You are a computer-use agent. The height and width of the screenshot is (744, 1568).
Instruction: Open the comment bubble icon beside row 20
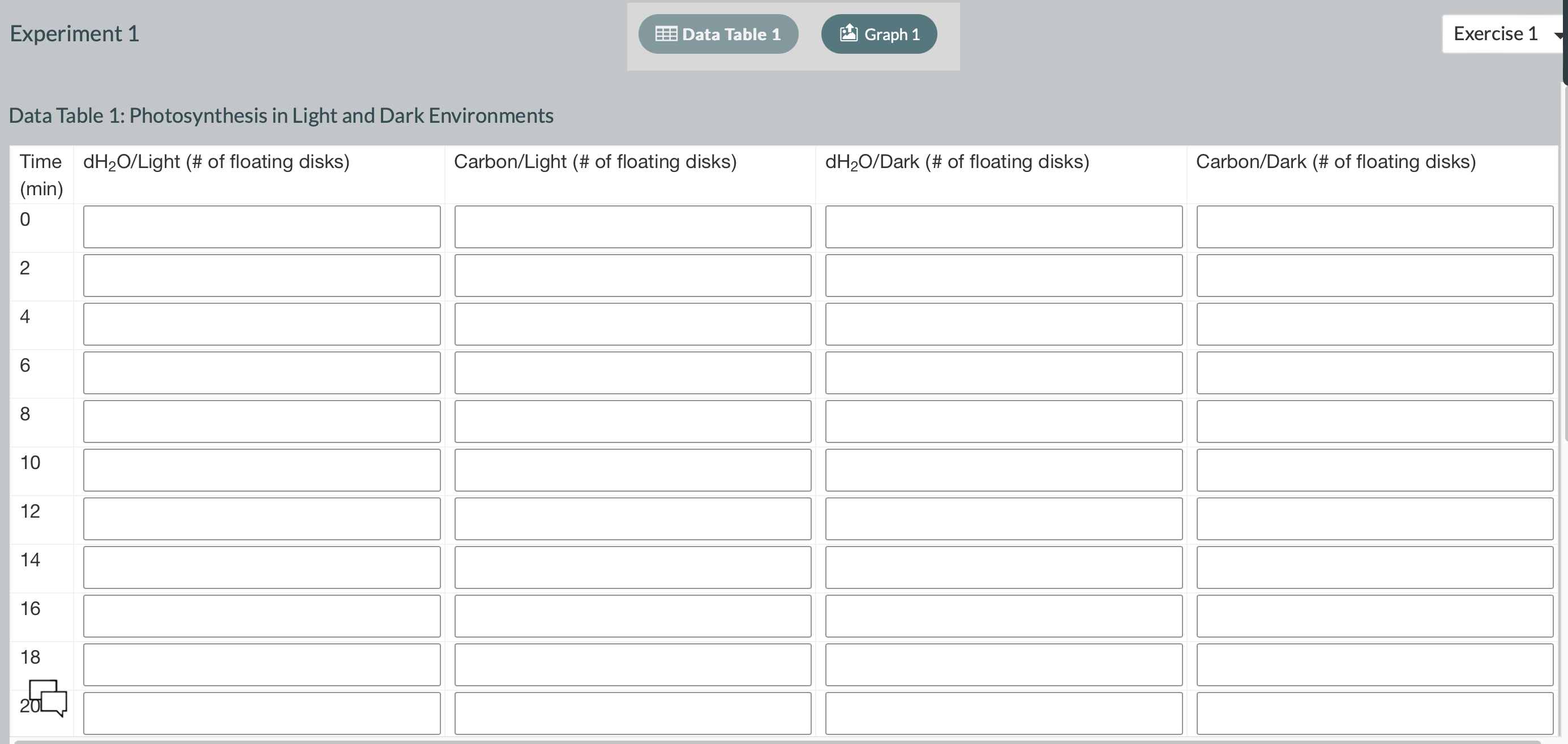click(49, 701)
